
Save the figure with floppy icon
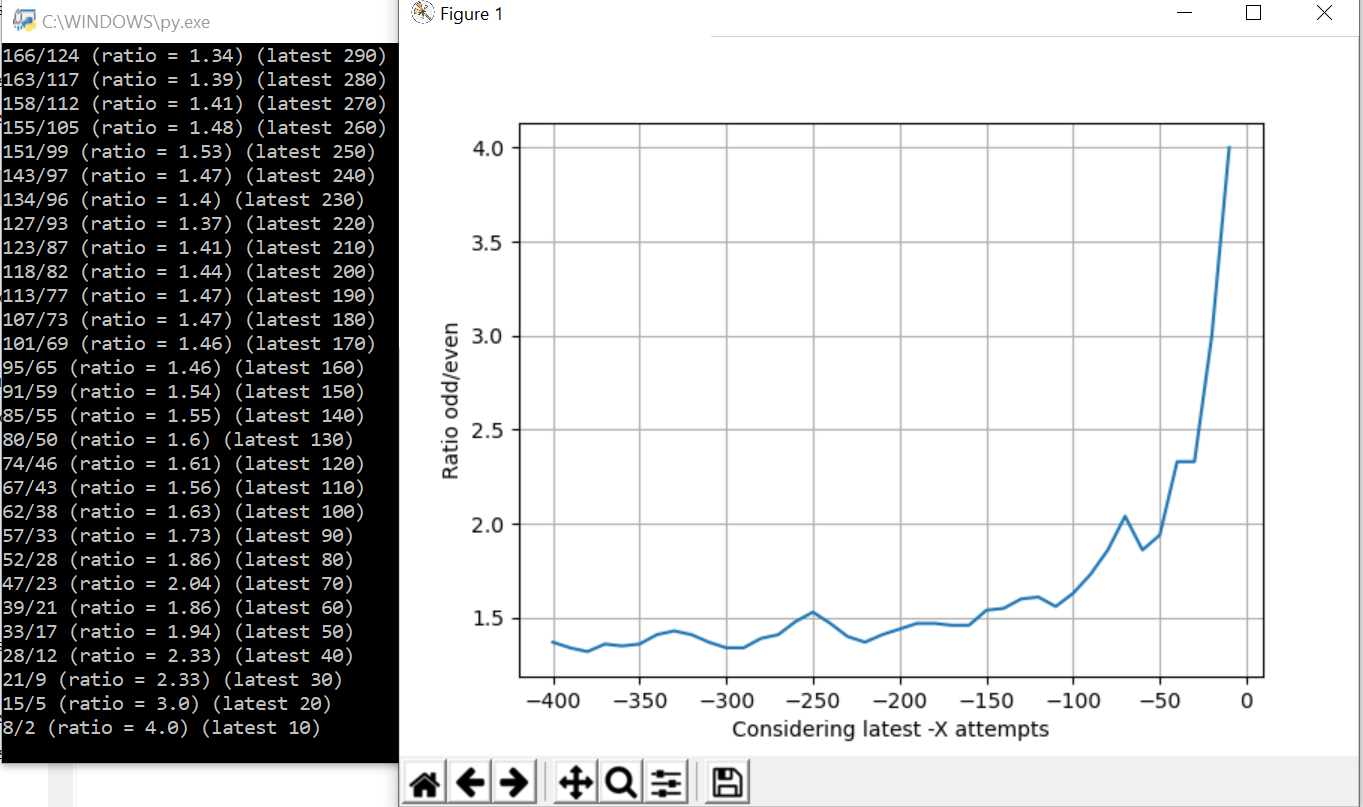coord(727,782)
